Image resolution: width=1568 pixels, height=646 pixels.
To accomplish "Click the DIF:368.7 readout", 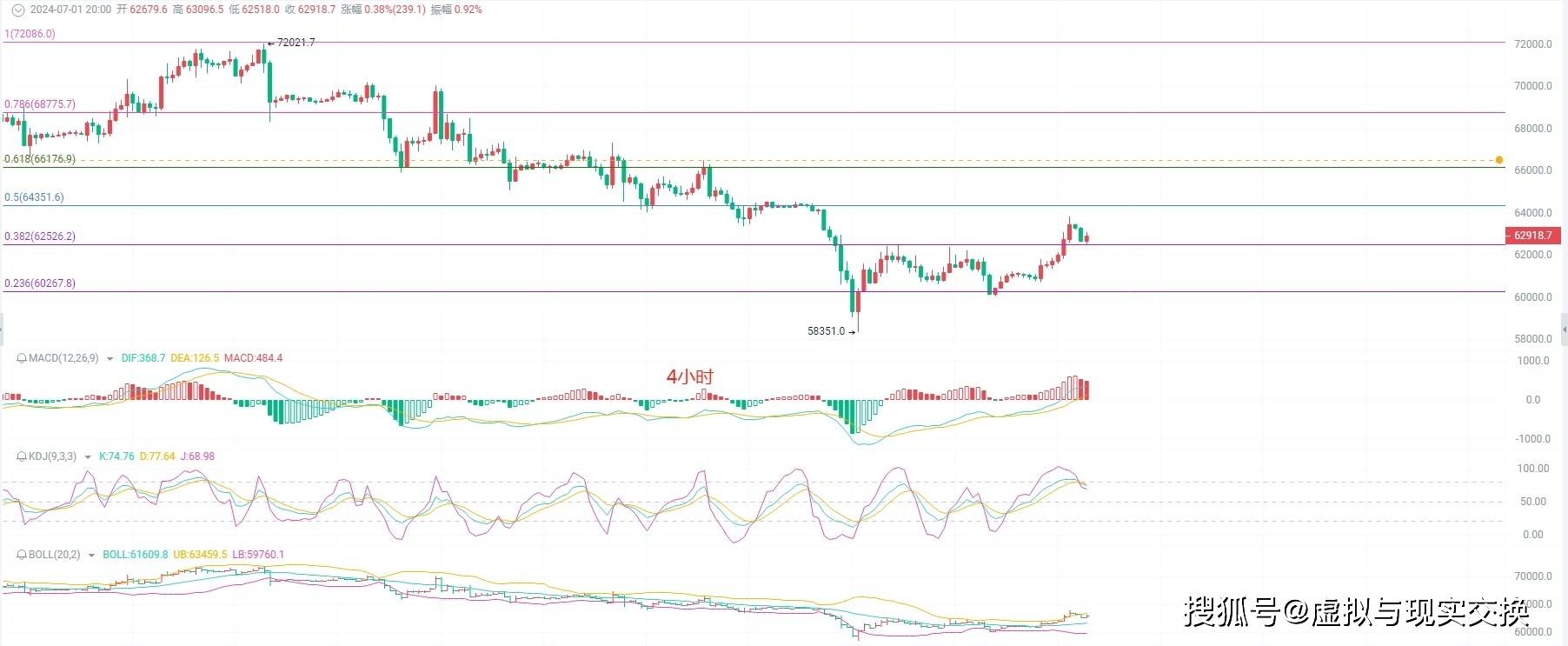I will click(x=143, y=358).
